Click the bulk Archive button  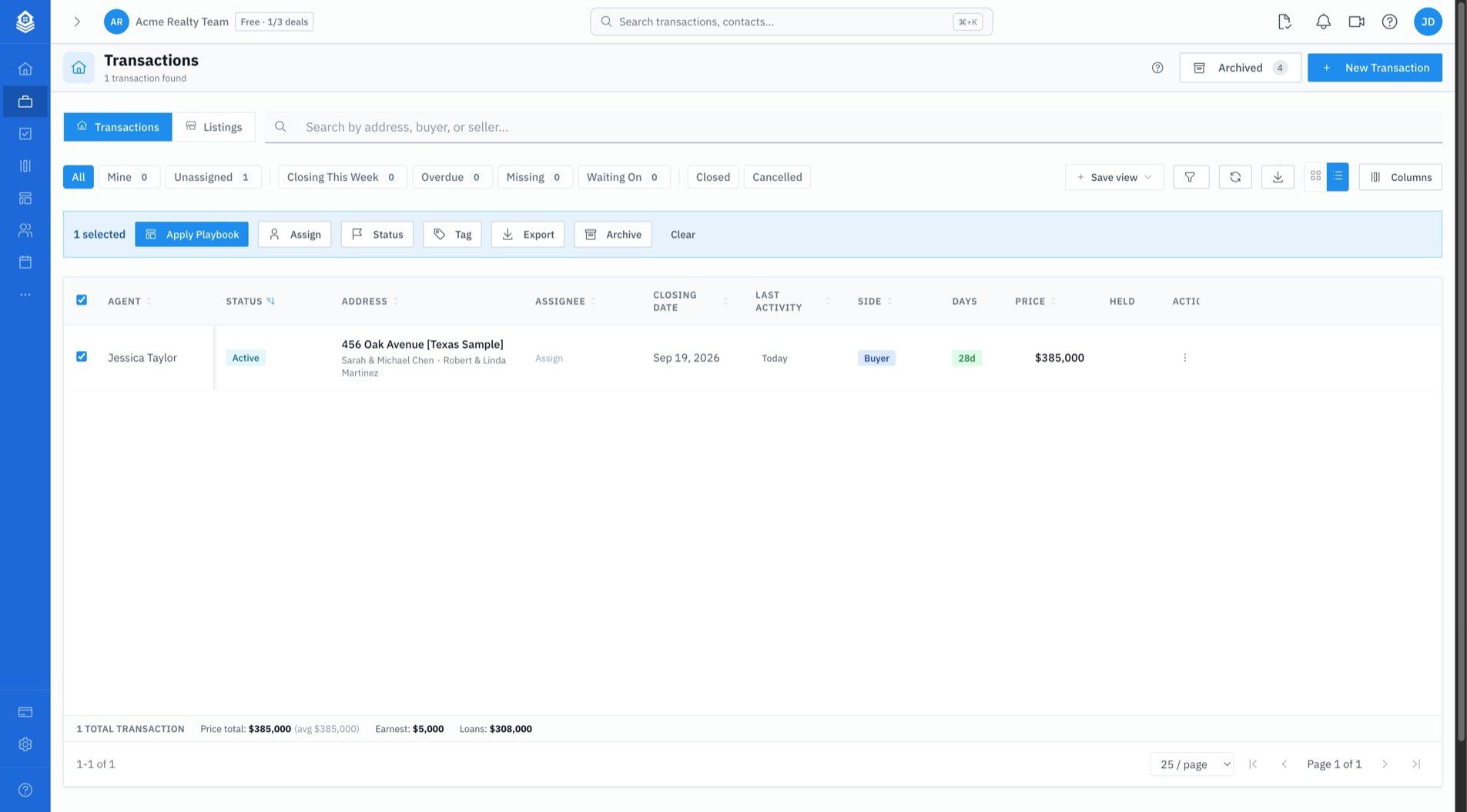click(x=612, y=235)
